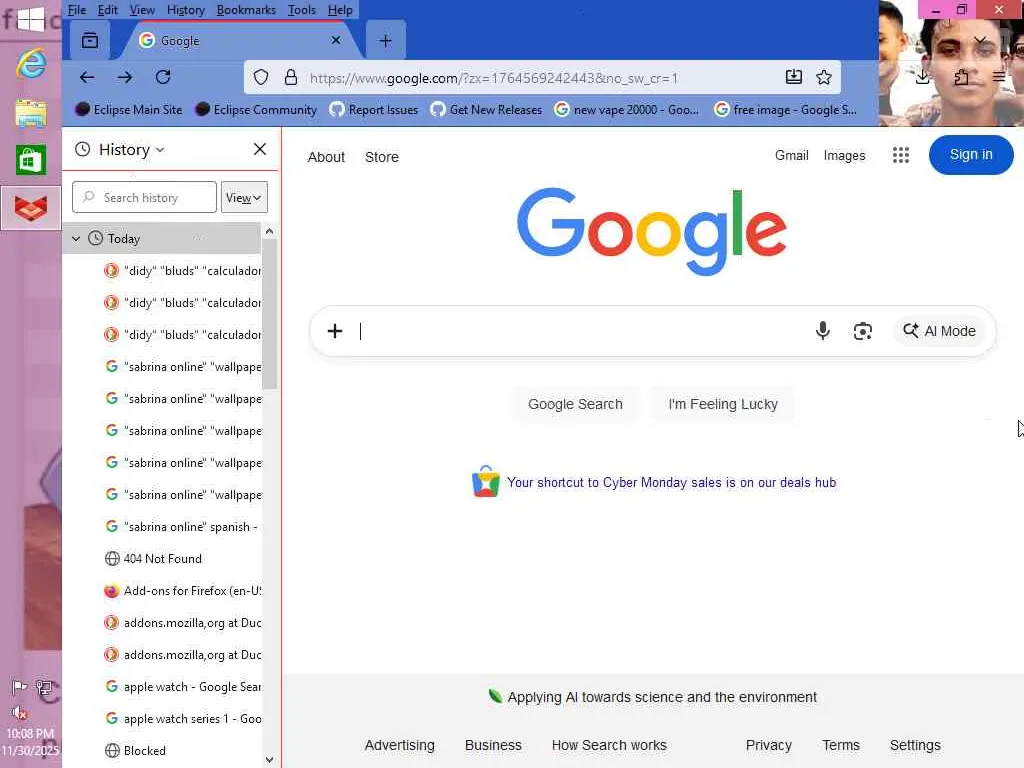Click the history list scroll down arrow
This screenshot has height=768, width=1024.
click(269, 760)
